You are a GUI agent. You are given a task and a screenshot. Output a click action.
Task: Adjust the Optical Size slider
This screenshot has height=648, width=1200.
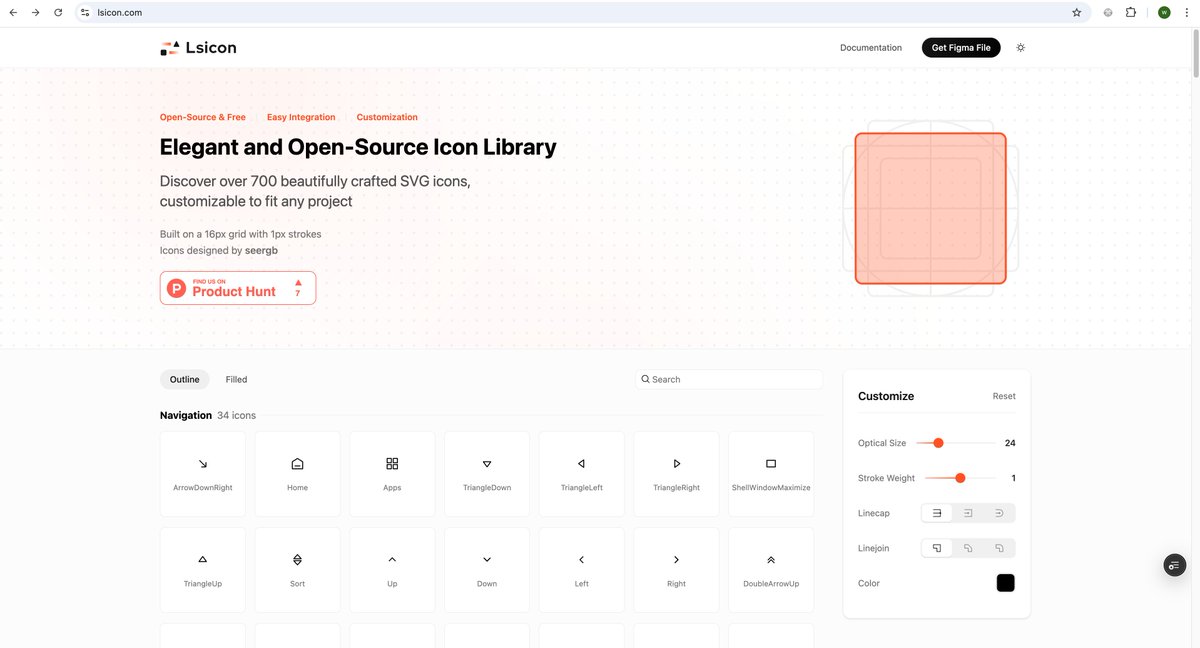pyautogui.click(x=957, y=442)
